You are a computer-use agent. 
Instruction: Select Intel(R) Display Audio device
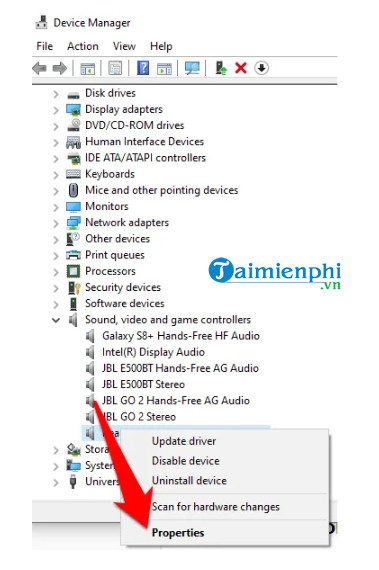pyautogui.click(x=153, y=352)
